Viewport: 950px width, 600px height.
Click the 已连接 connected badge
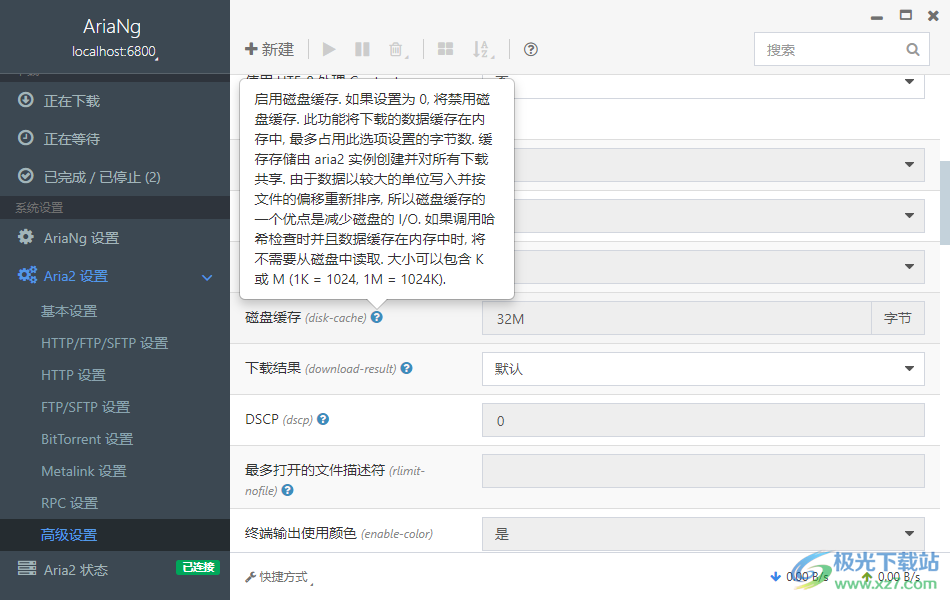click(198, 567)
